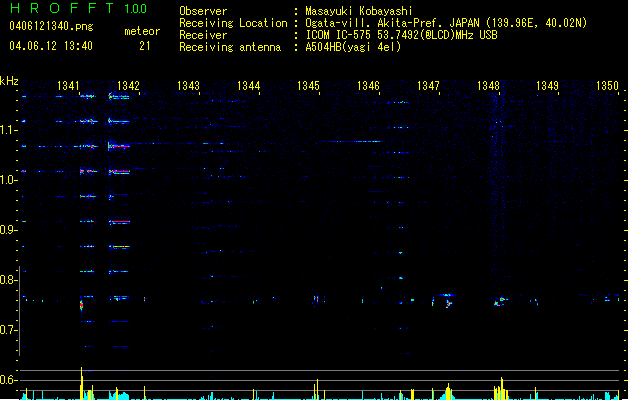Click the long horizontal echo trace before 1346

[x=351, y=141]
